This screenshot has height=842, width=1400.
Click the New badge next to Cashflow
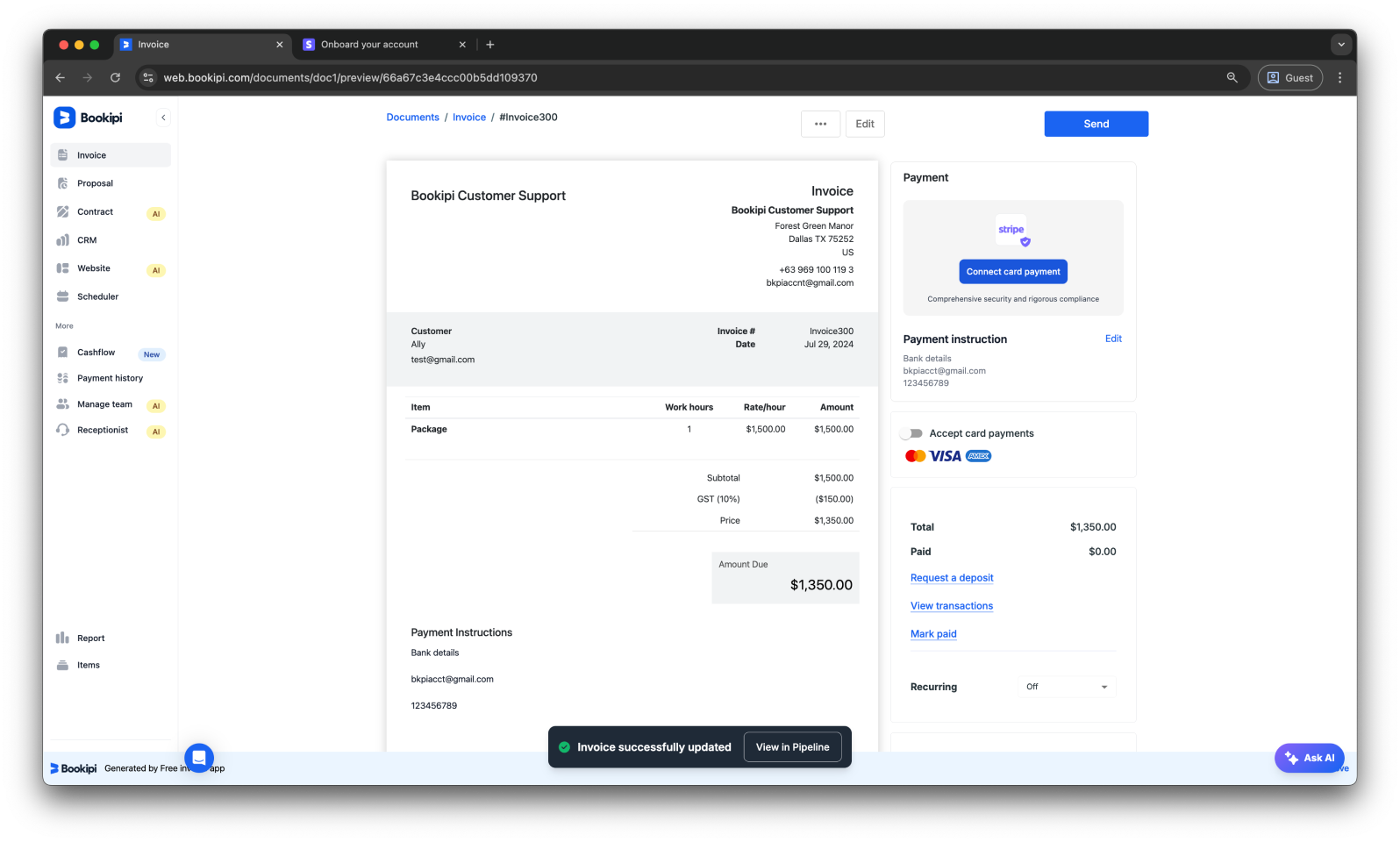click(x=152, y=354)
